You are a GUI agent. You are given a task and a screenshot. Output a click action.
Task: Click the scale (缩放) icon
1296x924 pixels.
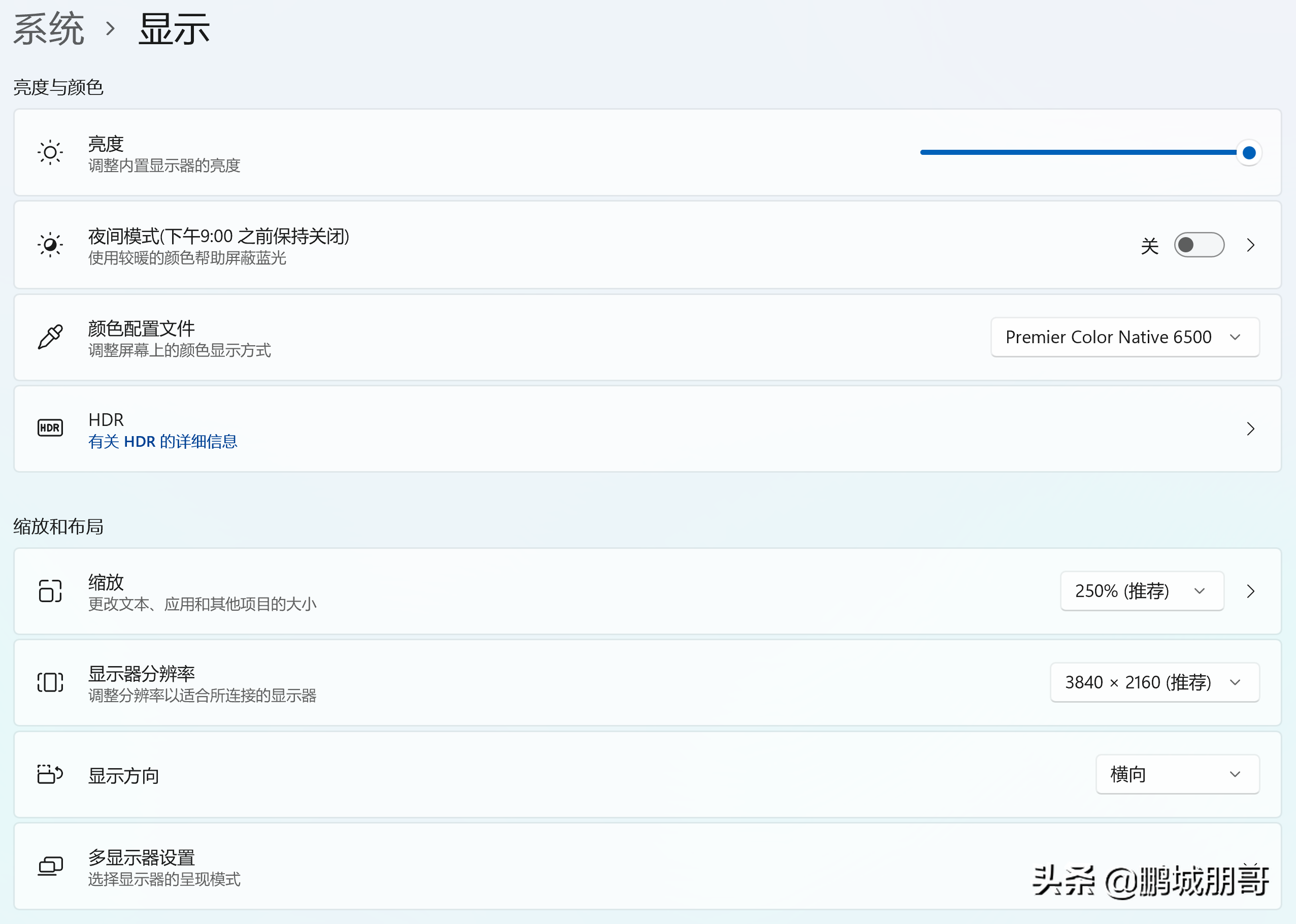click(50, 590)
